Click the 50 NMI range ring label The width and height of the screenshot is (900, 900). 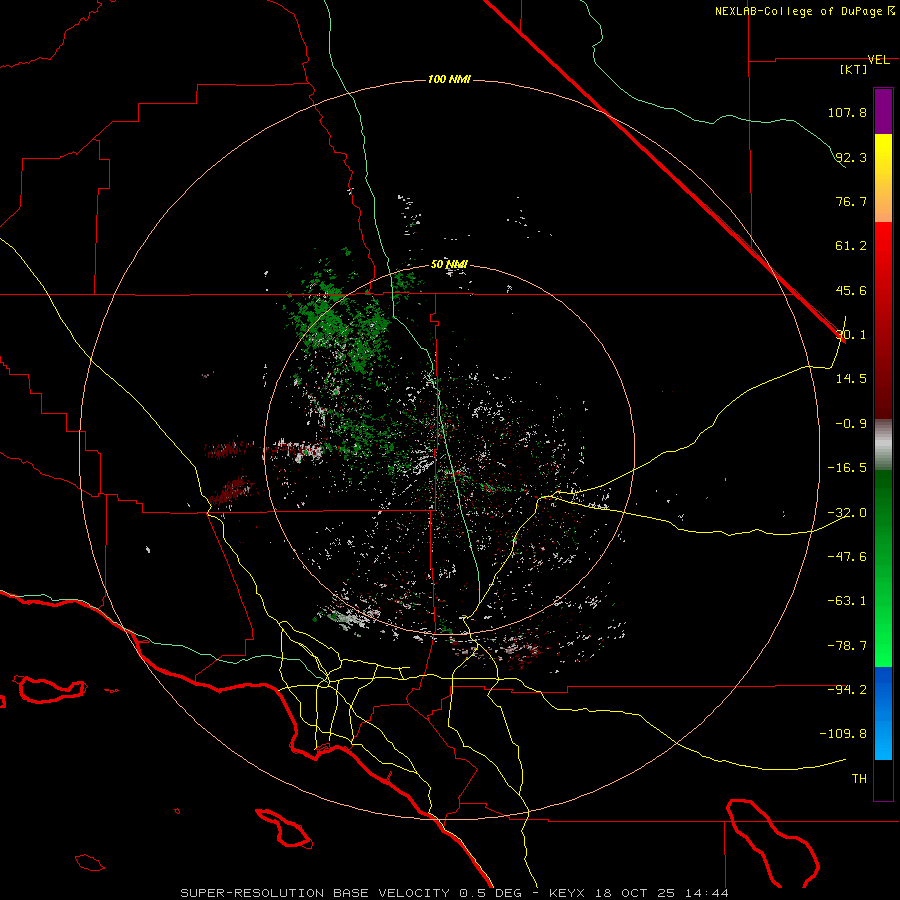point(449,264)
